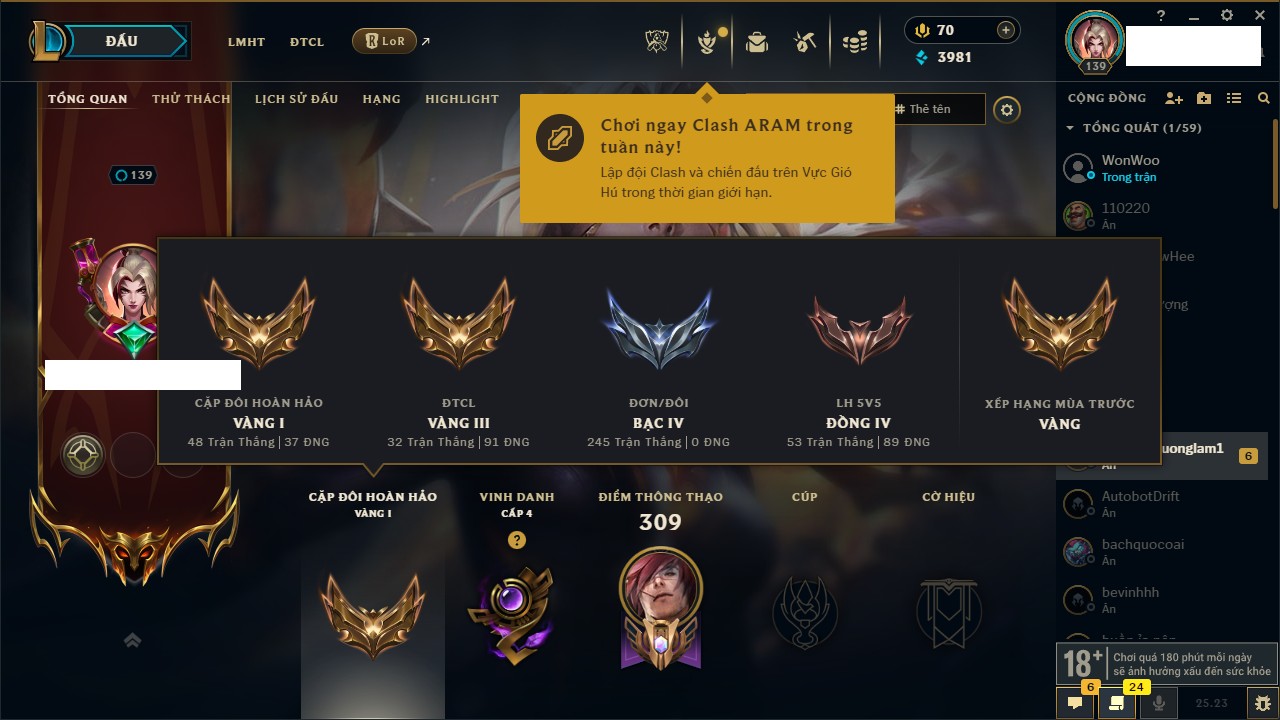Viewport: 1280px width, 720px height.
Task: Open the Loot hammer icon
Action: tap(805, 41)
